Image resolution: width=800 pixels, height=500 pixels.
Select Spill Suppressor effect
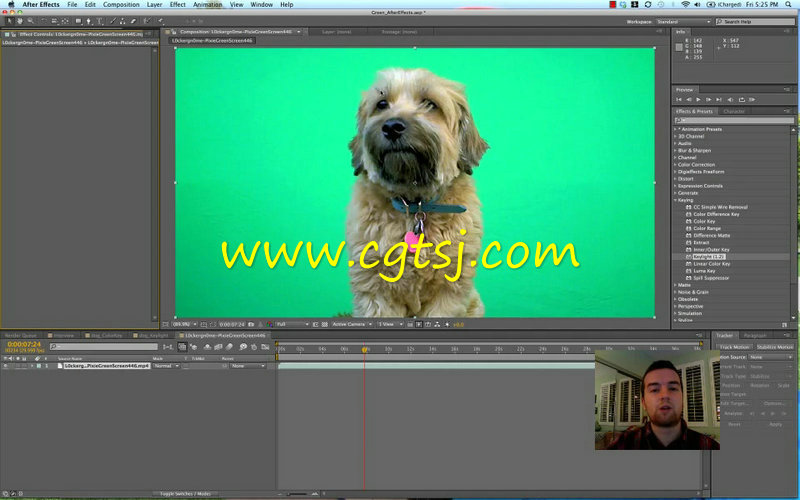711,278
